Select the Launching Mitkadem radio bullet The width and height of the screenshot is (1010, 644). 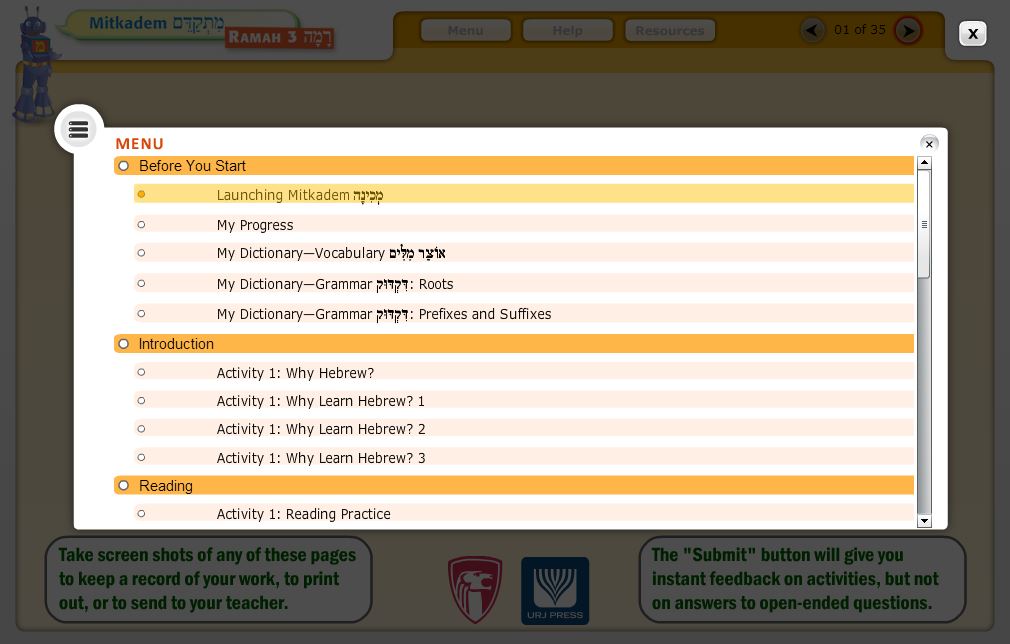coord(141,194)
